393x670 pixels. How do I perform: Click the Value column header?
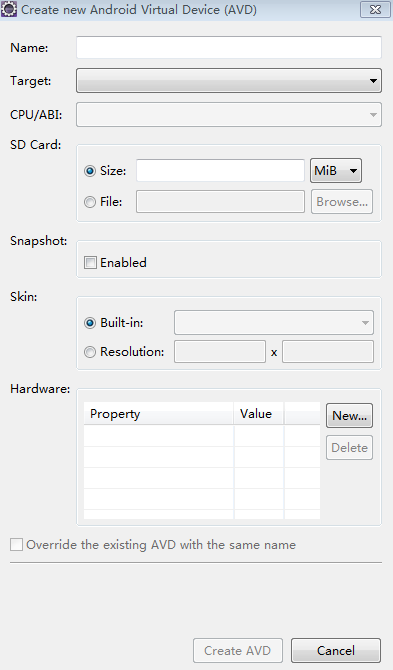(258, 413)
